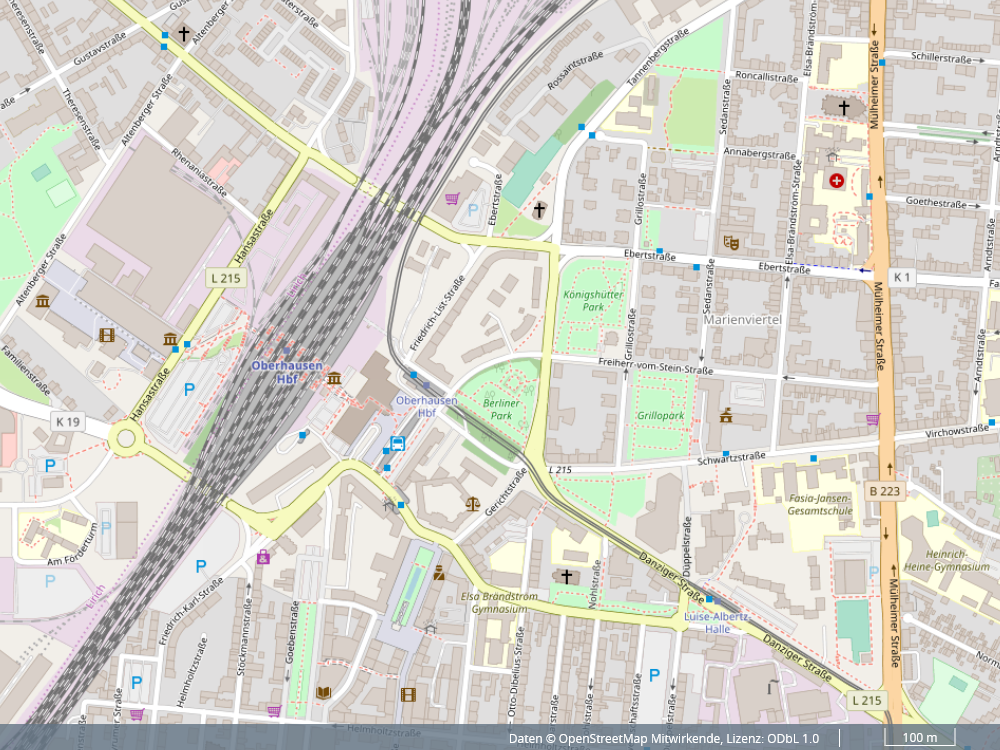The width and height of the screenshot is (1000, 750).
Task: Click the K 19 road shield
Action: [67, 422]
